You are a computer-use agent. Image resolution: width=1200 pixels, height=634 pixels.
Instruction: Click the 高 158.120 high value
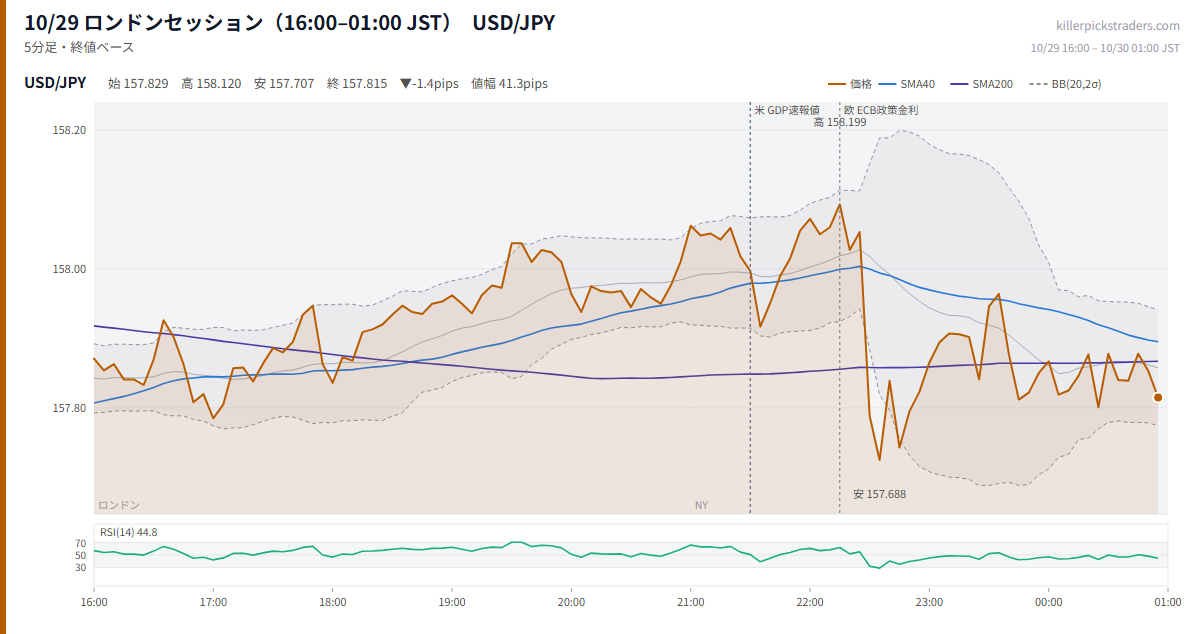point(211,84)
